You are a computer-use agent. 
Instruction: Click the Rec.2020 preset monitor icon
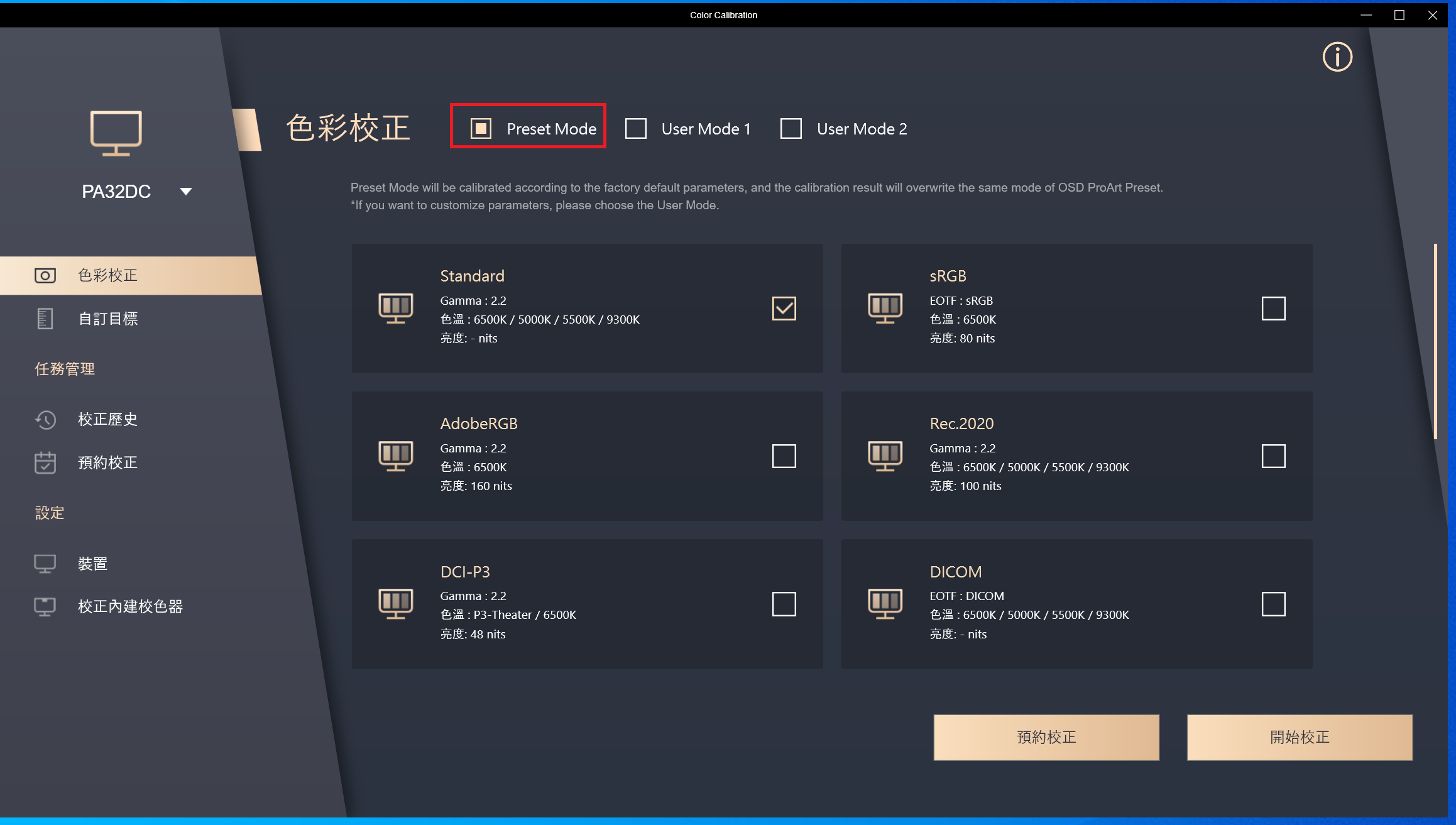885,456
